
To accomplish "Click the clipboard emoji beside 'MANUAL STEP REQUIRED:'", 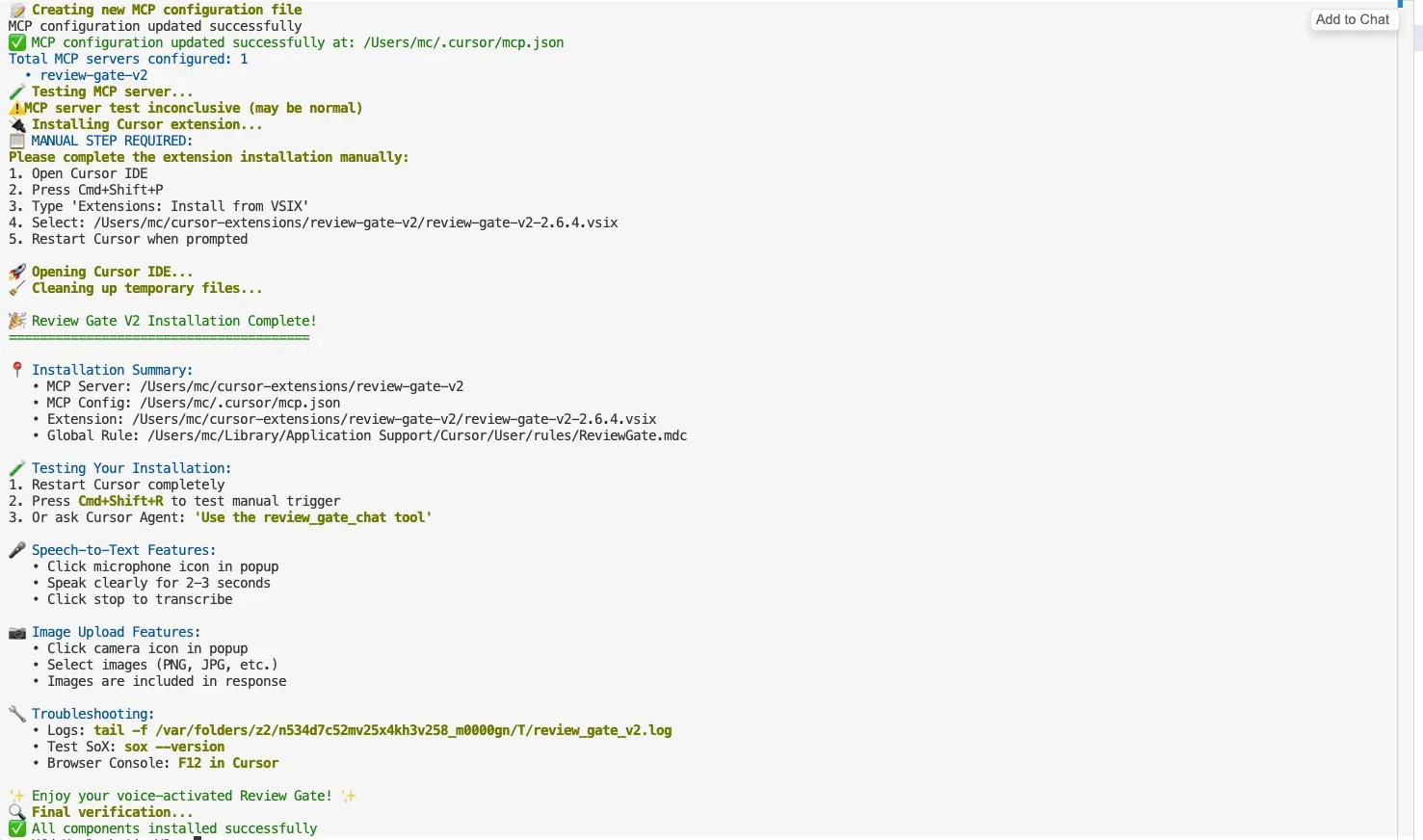I will (17, 141).
